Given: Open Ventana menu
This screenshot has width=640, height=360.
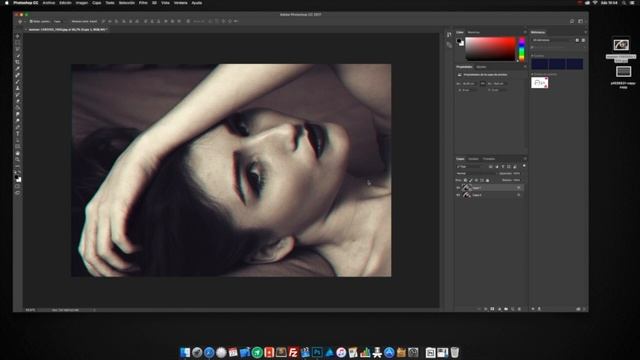Looking at the screenshot, I should (180, 3).
